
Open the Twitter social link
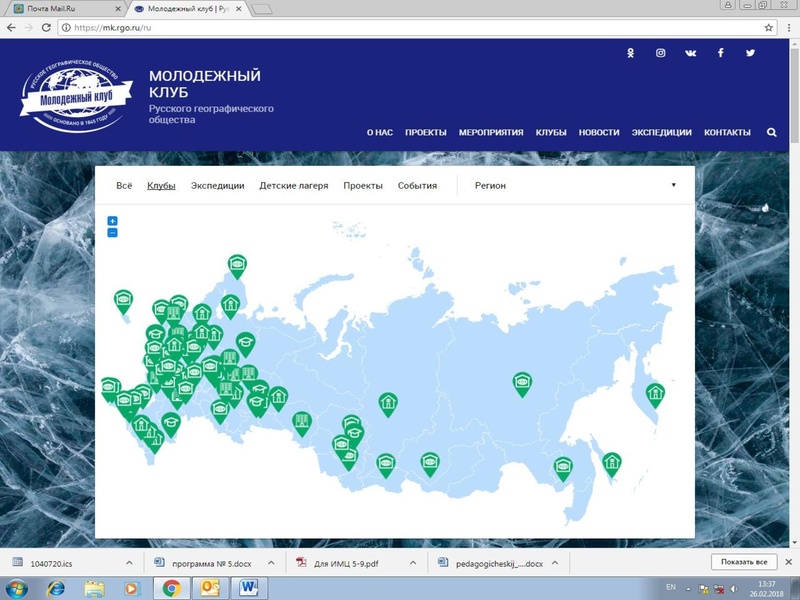point(750,53)
